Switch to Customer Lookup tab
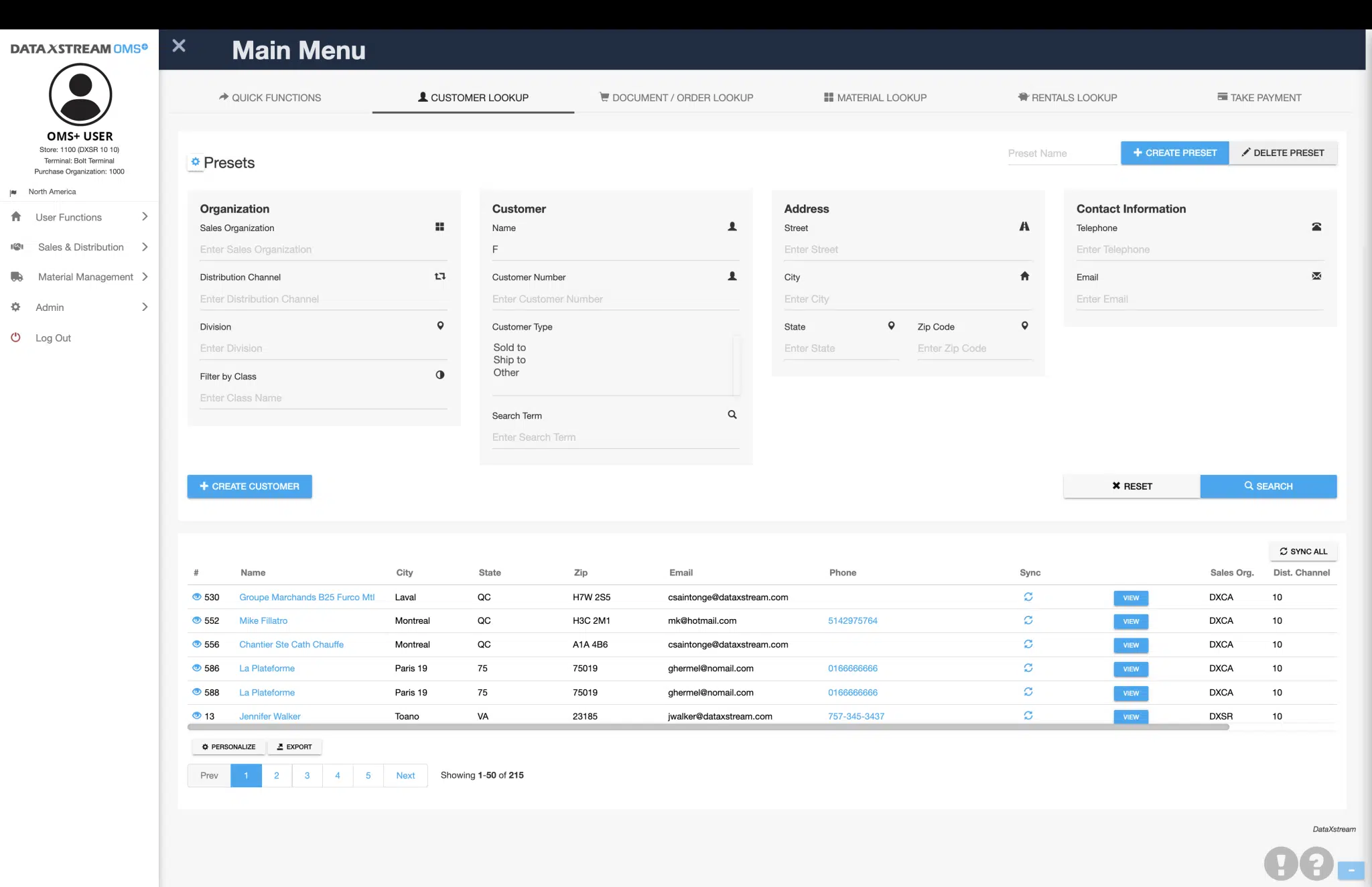 pos(474,98)
